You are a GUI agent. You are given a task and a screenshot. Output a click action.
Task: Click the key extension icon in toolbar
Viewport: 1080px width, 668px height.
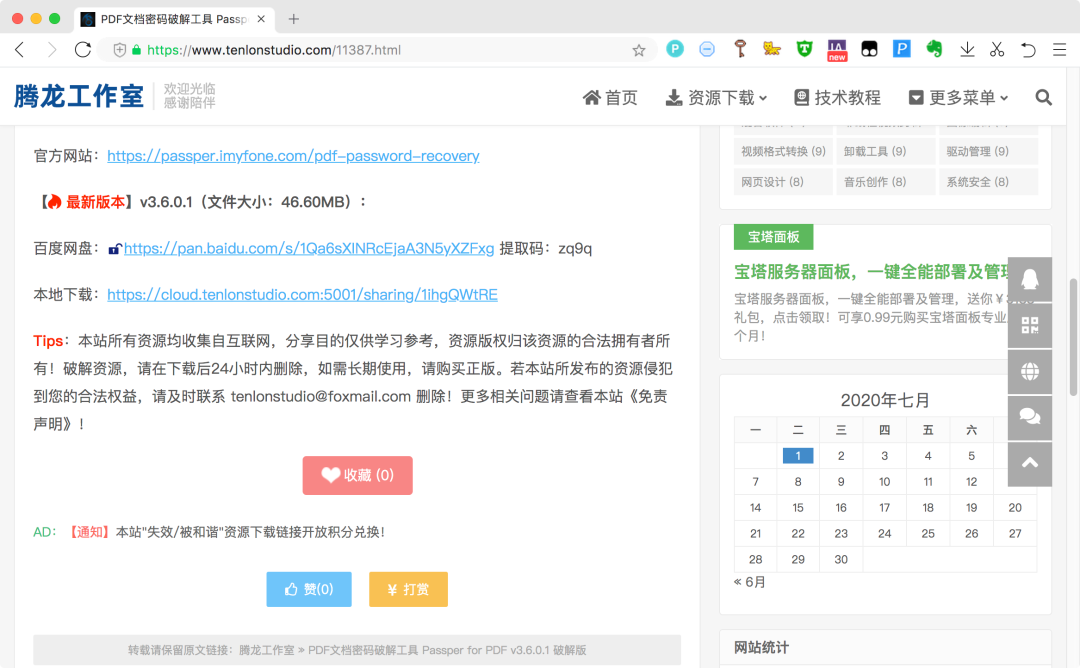tap(740, 49)
